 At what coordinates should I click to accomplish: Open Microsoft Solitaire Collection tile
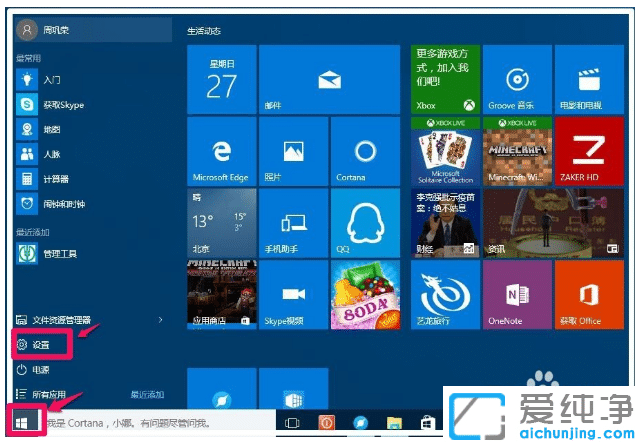point(445,151)
